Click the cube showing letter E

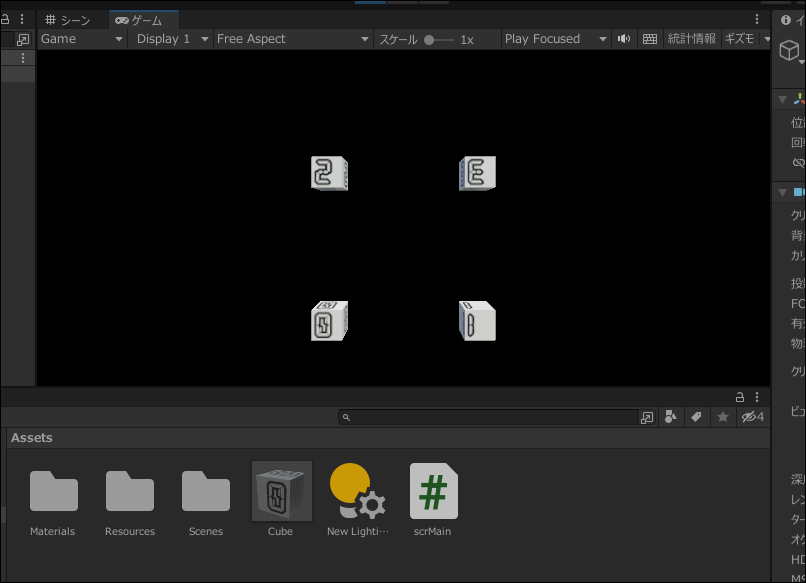[477, 173]
